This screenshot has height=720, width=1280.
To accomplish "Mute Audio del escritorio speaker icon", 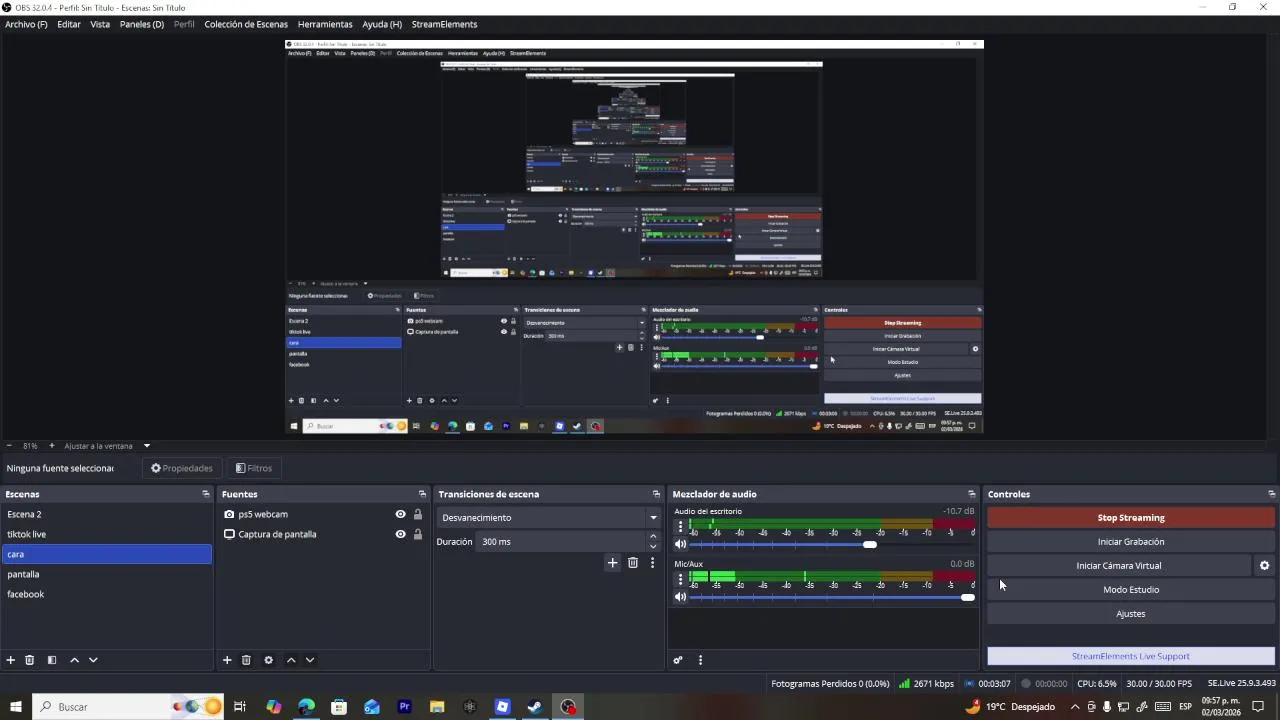I will click(681, 544).
